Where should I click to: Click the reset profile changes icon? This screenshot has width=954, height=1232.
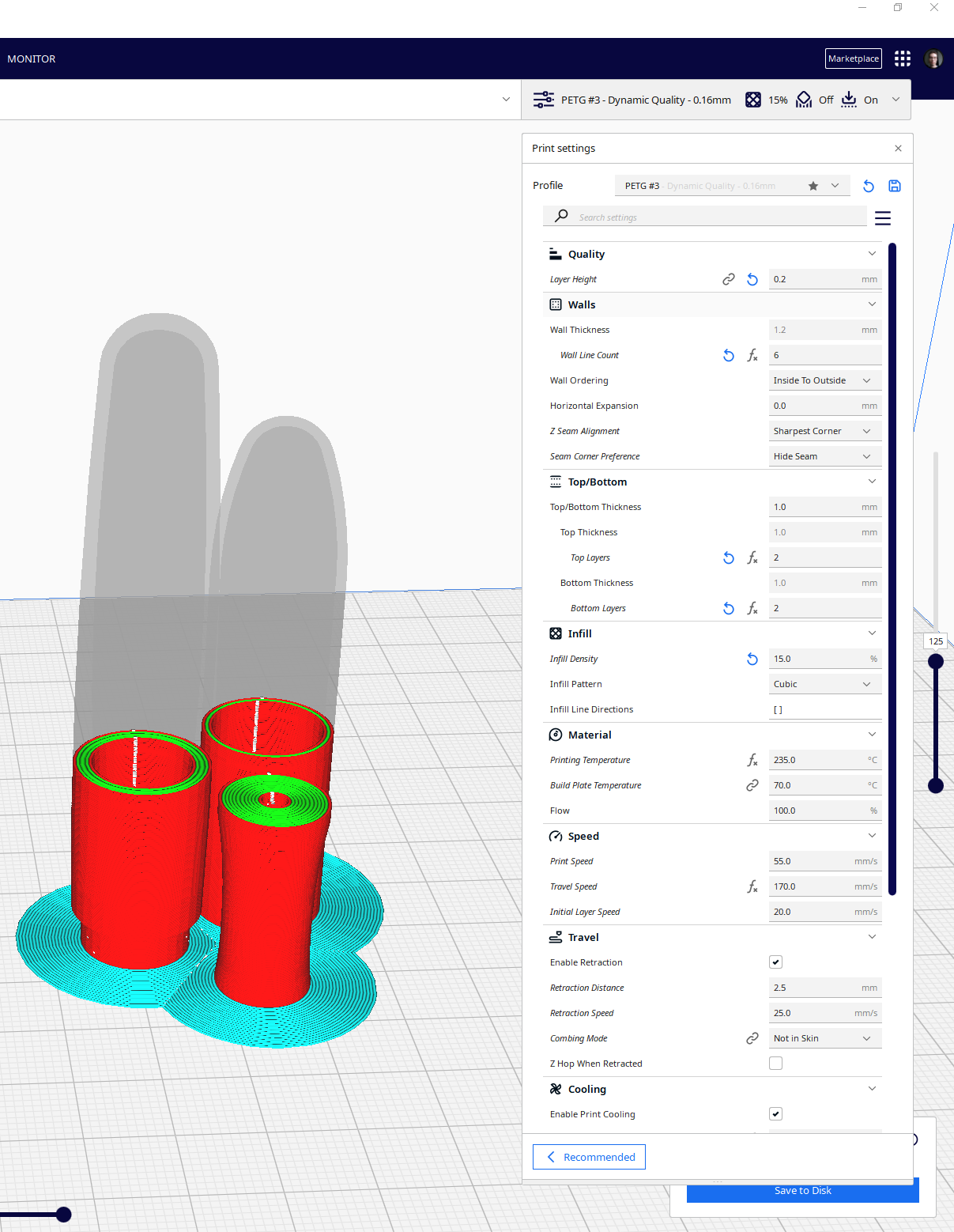coord(869,186)
